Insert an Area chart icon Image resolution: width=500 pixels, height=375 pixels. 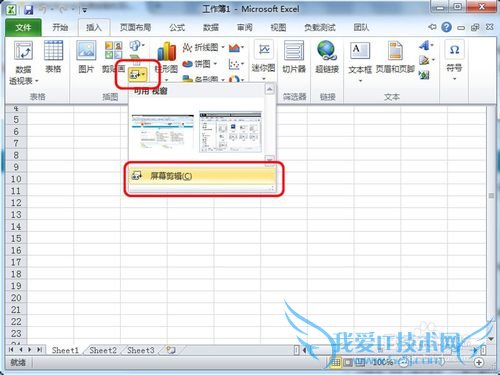pos(234,48)
